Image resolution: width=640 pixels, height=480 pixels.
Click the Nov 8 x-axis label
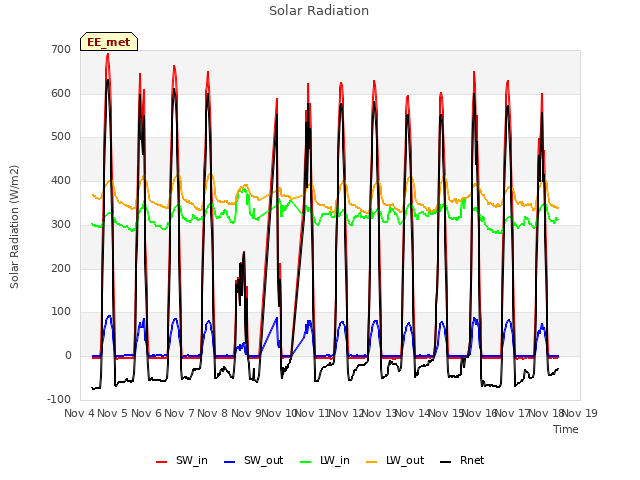(213, 413)
